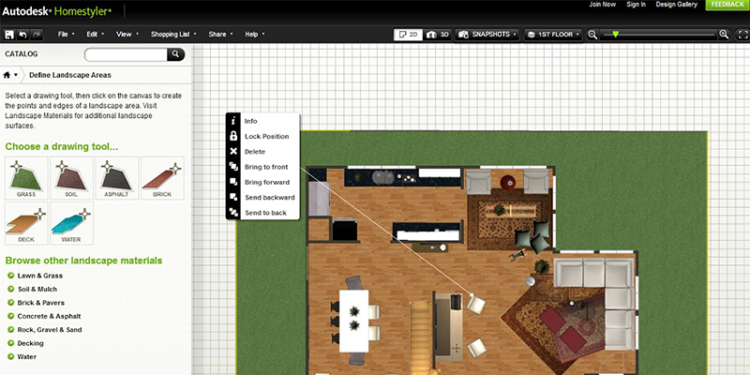
Task: Click green bullet next to Lawn & Grass
Action: 11,276
